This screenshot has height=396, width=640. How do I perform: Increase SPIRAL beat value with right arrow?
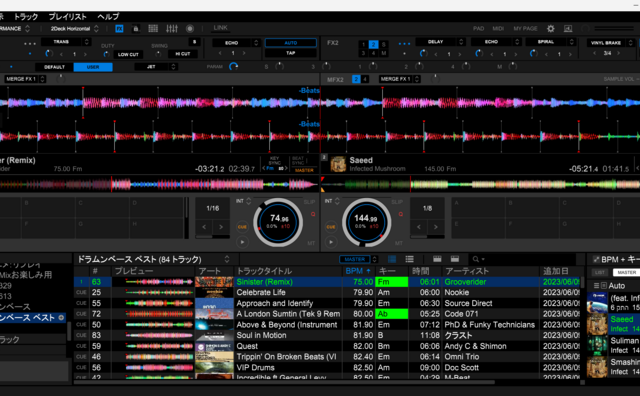pyautogui.click(x=570, y=54)
